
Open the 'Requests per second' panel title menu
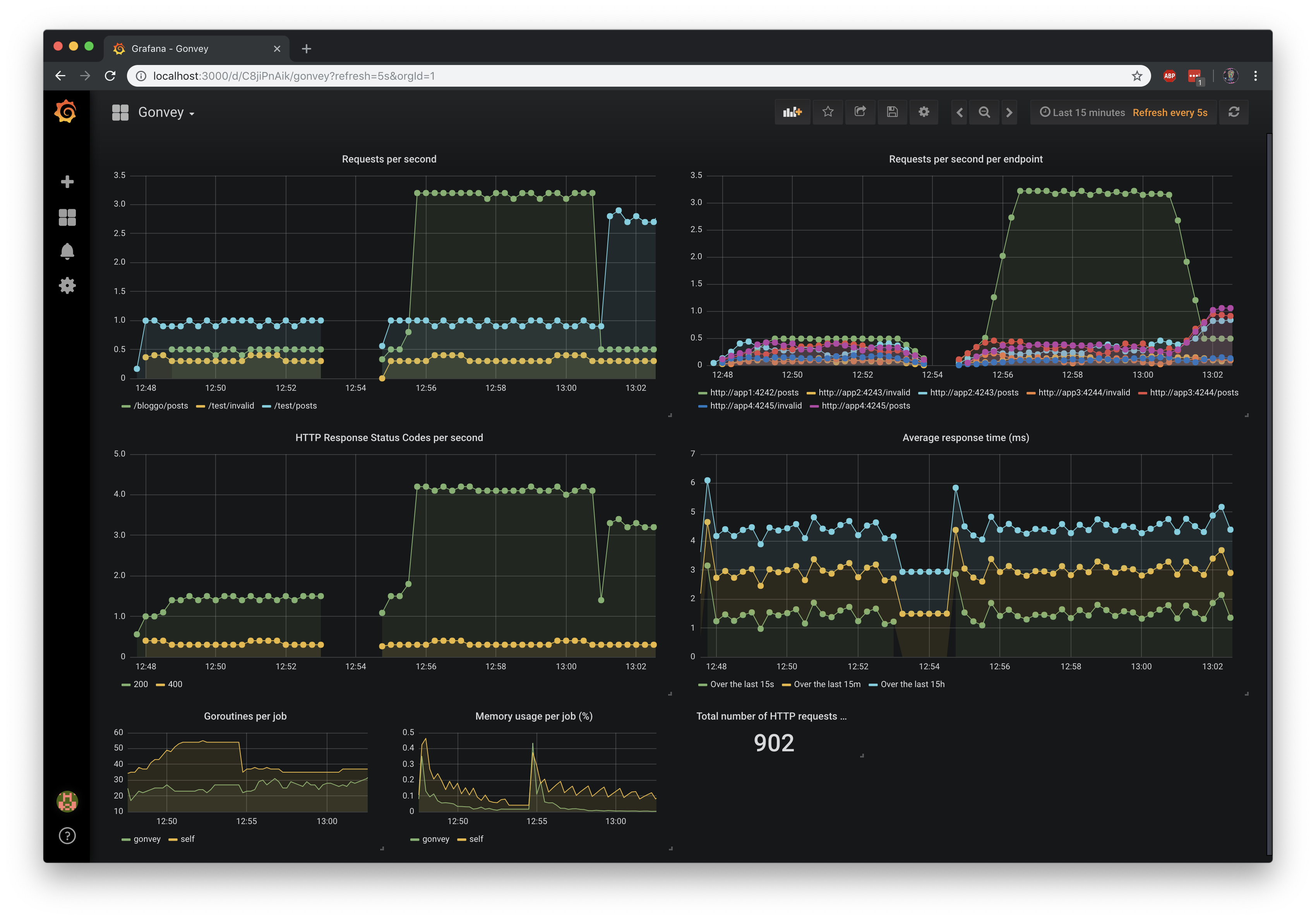pyautogui.click(x=389, y=159)
